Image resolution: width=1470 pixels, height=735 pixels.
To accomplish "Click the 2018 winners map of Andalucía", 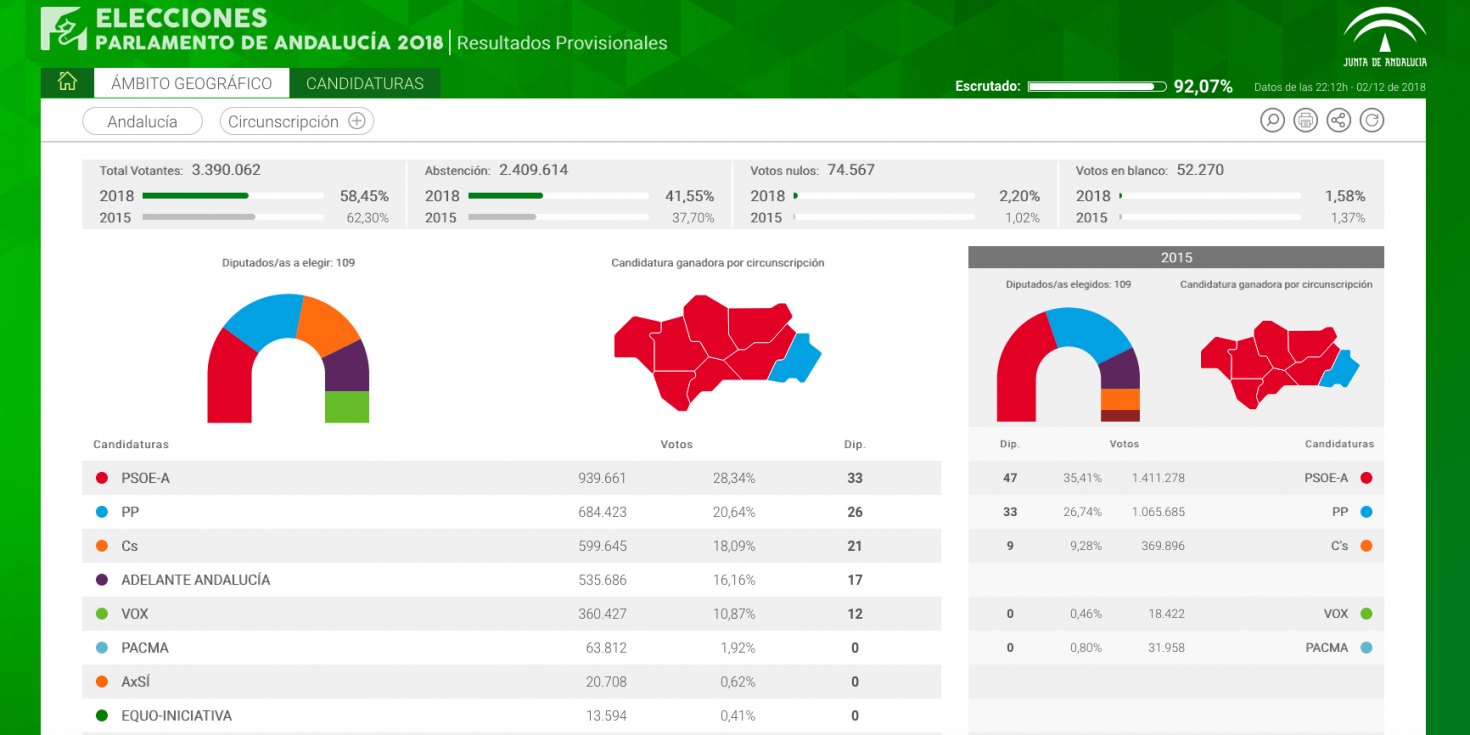I will coord(715,350).
